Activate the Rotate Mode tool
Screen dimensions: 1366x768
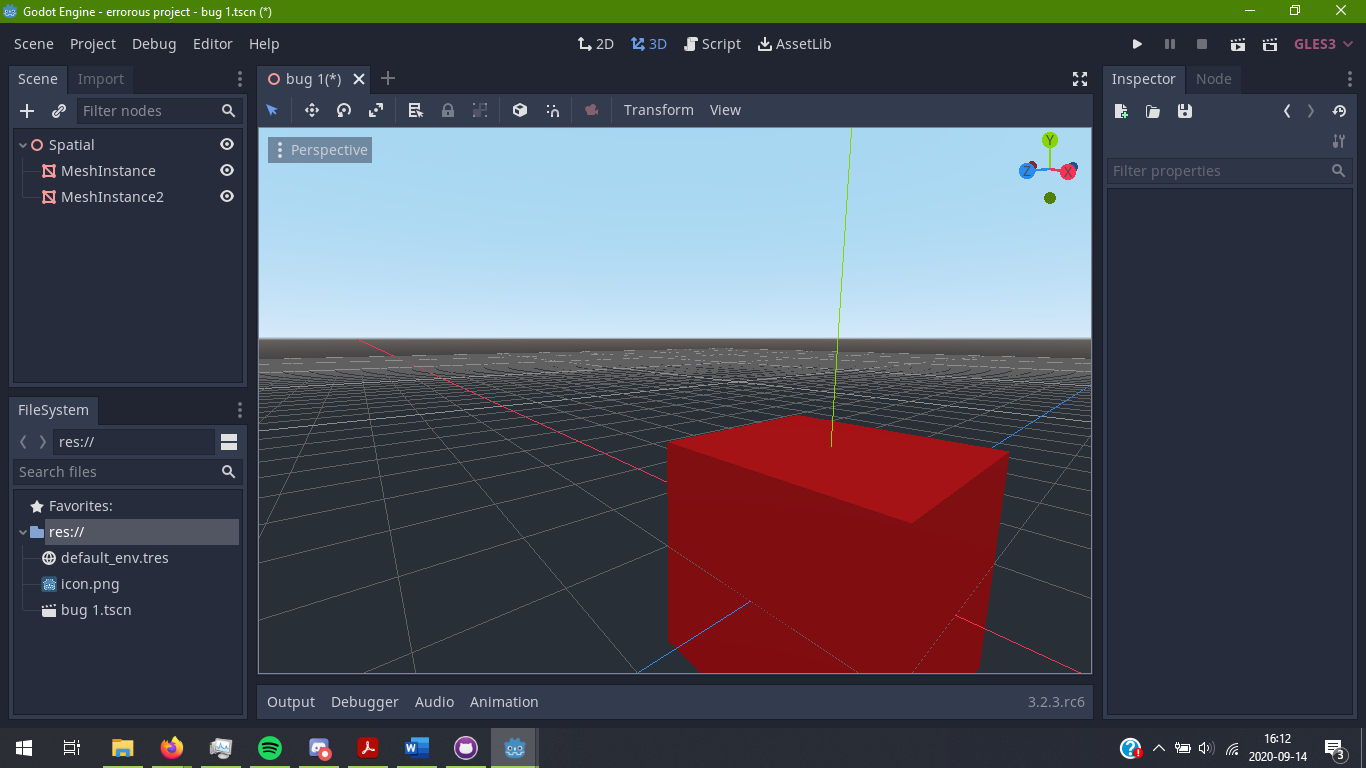[x=344, y=110]
